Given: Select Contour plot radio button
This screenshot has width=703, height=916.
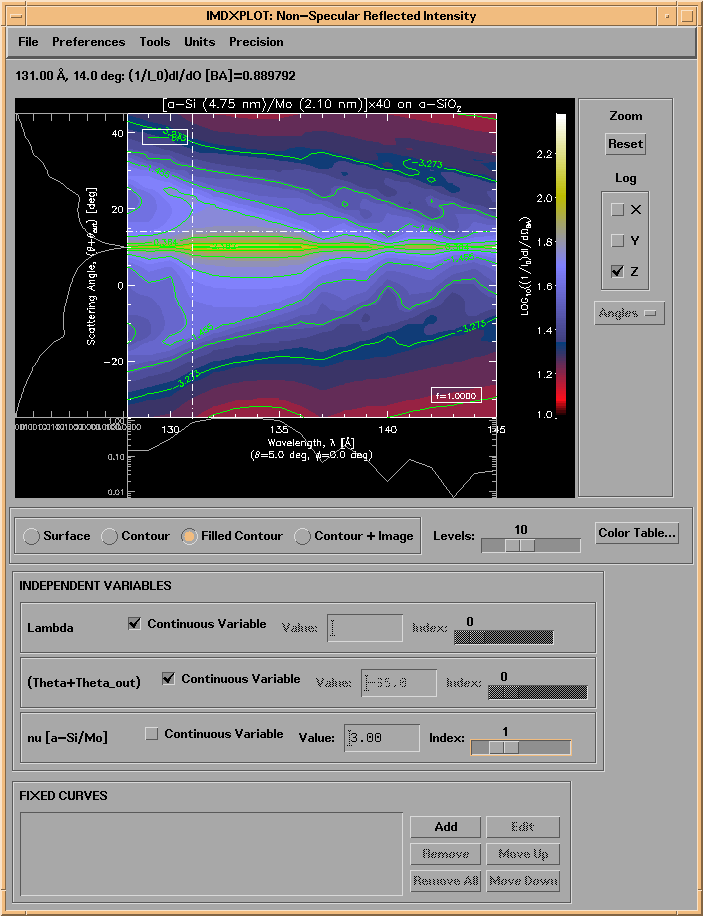Looking at the screenshot, I should [x=109, y=536].
